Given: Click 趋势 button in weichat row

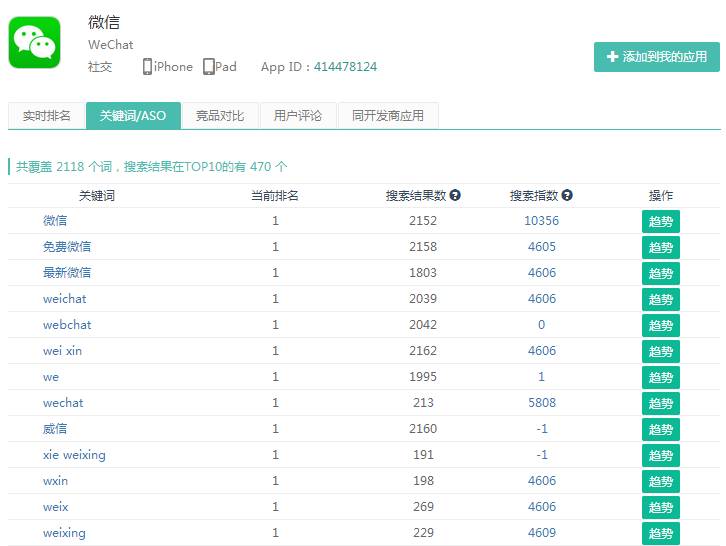Looking at the screenshot, I should click(661, 300).
